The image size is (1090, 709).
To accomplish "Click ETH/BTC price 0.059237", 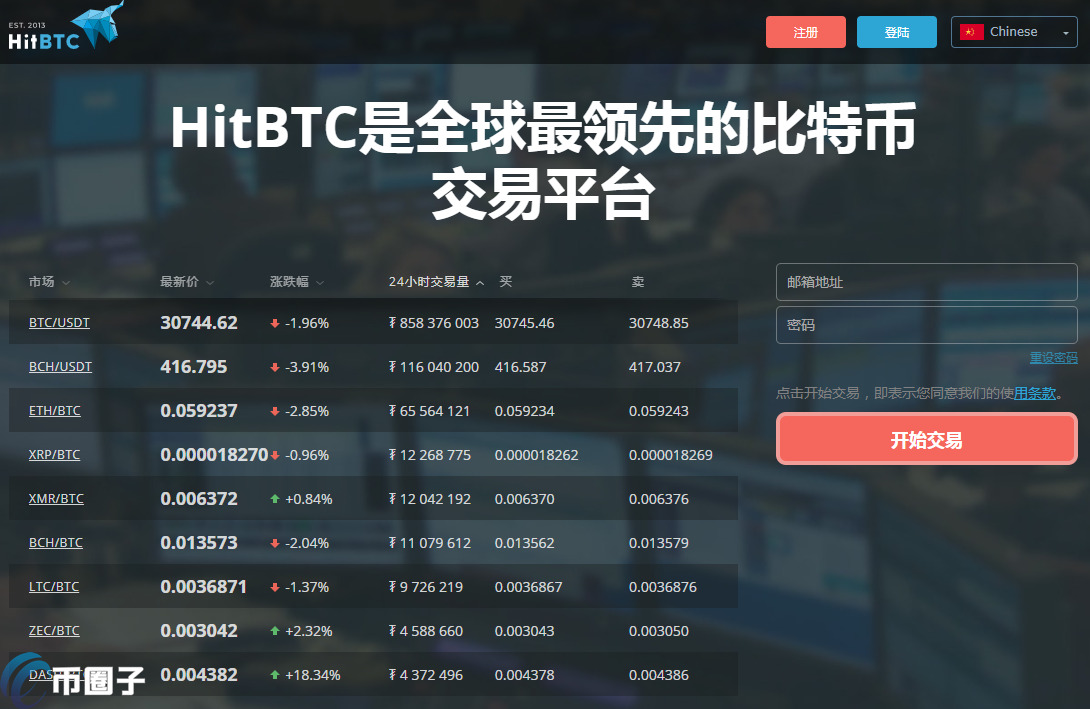I will pos(199,411).
